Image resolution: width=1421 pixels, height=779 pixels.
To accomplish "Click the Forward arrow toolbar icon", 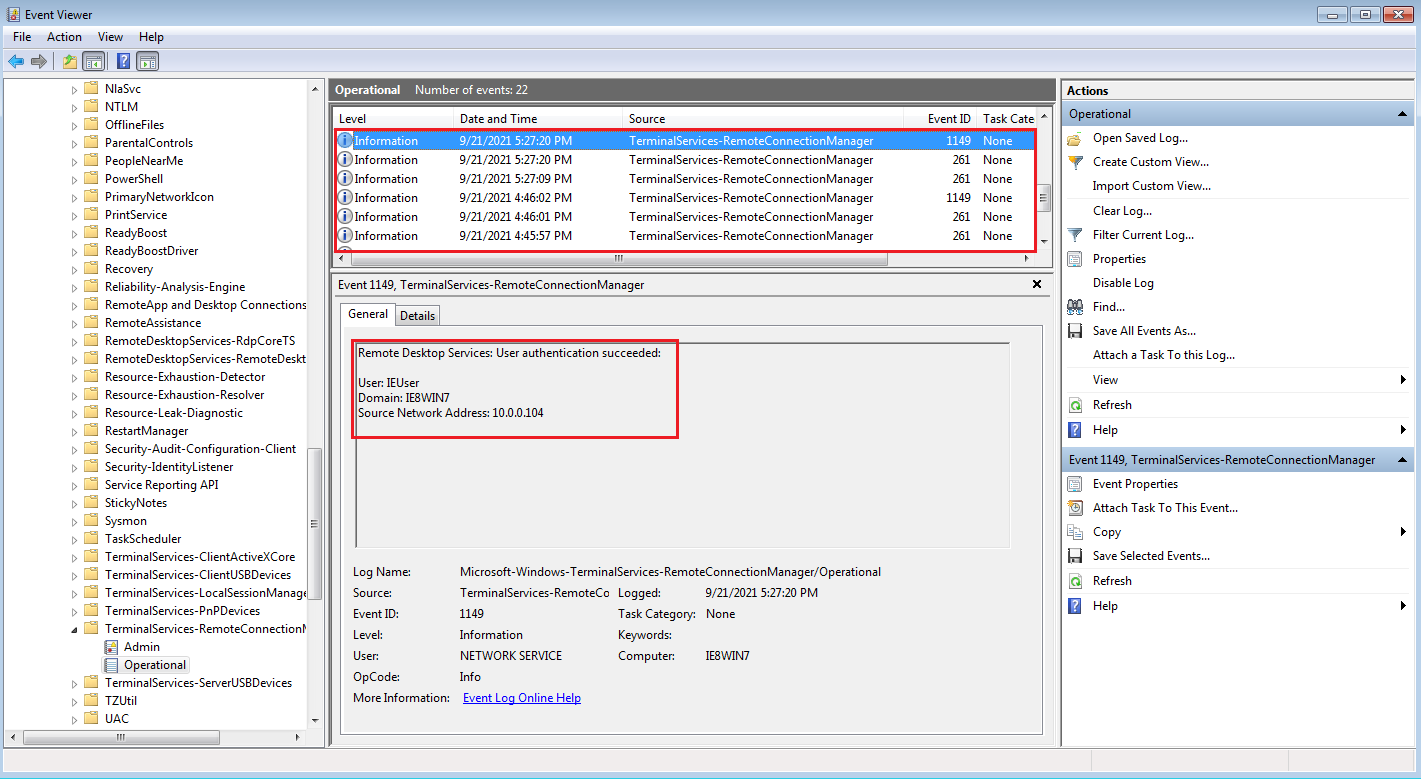I will [x=39, y=62].
